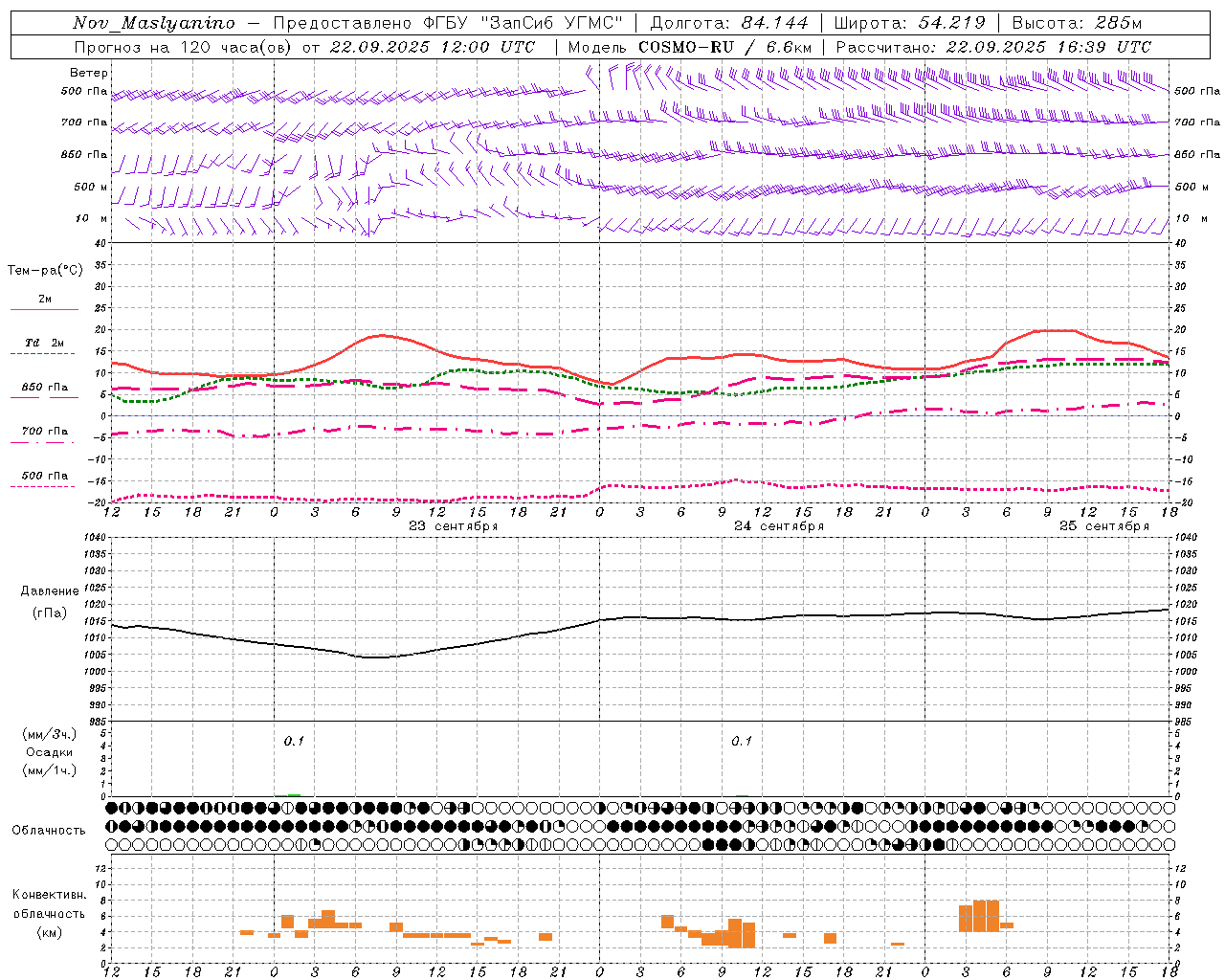Click the 'Облачность' cloudiness row label
This screenshot has height=980, width=1225.
click(x=49, y=831)
